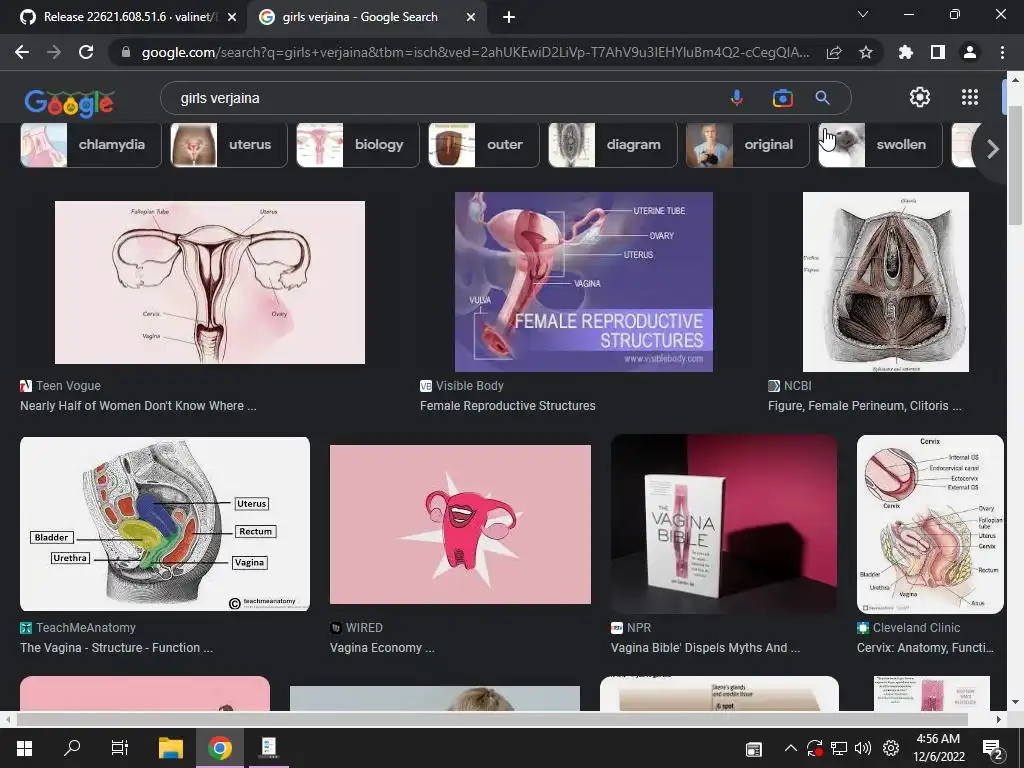Open the NPR Vagina Bible book image
Viewport: 1024px width, 768px height.
pyautogui.click(x=724, y=524)
